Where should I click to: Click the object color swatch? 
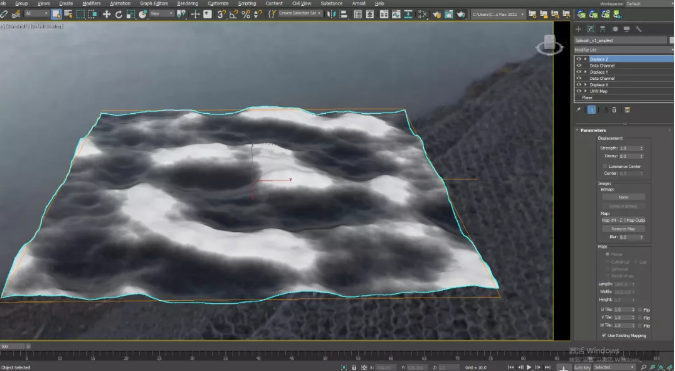pyautogui.click(x=672, y=40)
